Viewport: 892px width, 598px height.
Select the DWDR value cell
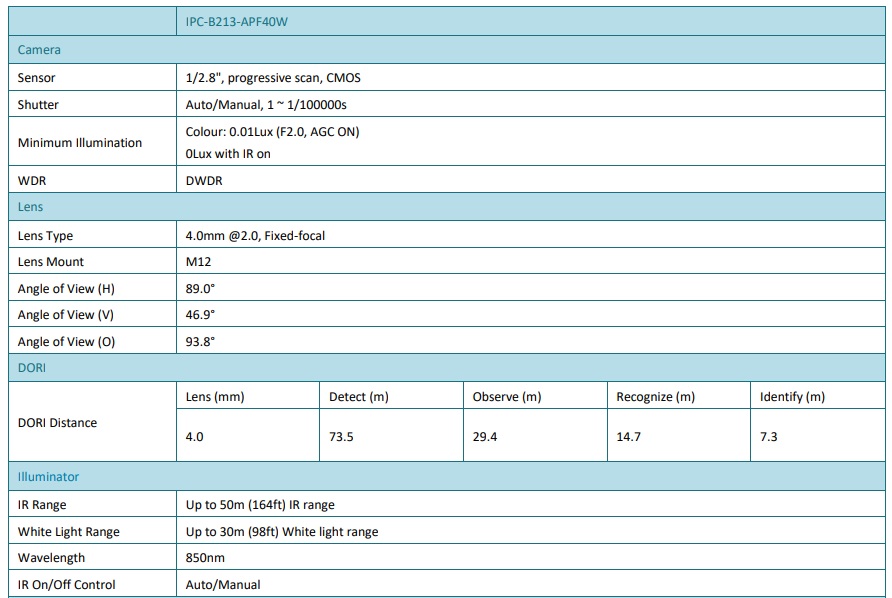pos(204,181)
